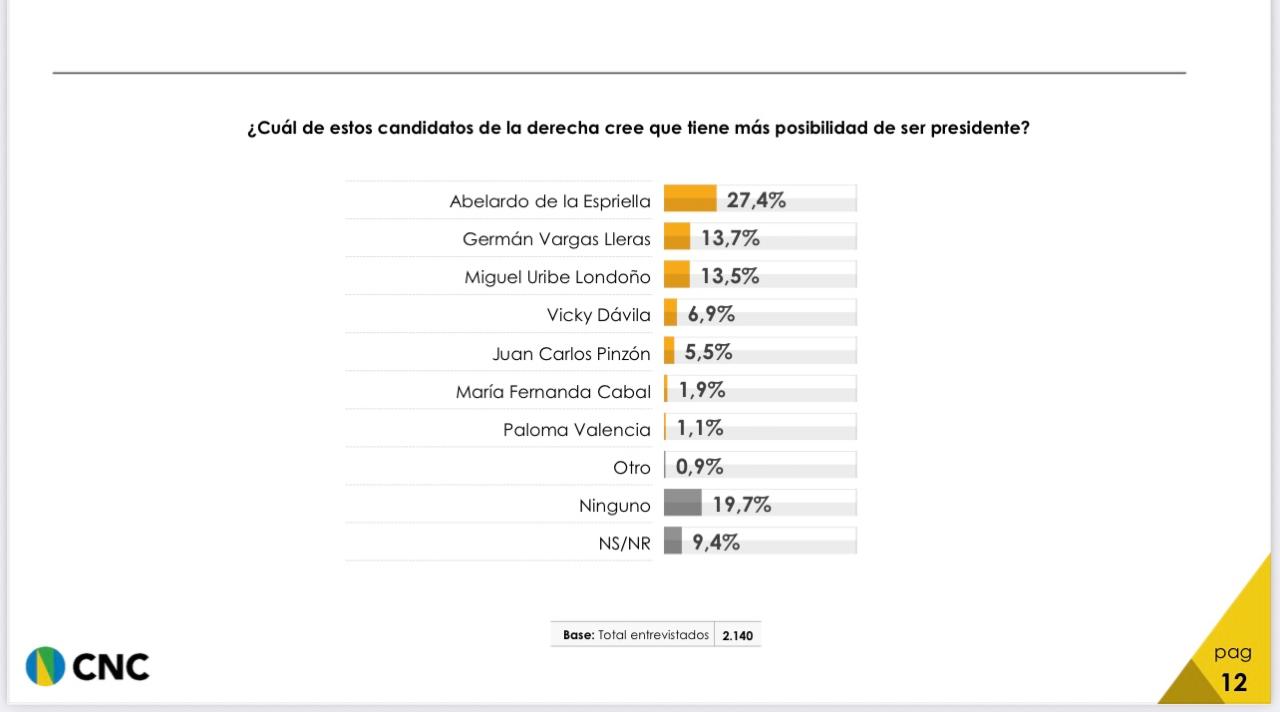This screenshot has width=1280, height=712.
Task: Select the Paloma Valencia 1,1% value
Action: (700, 428)
